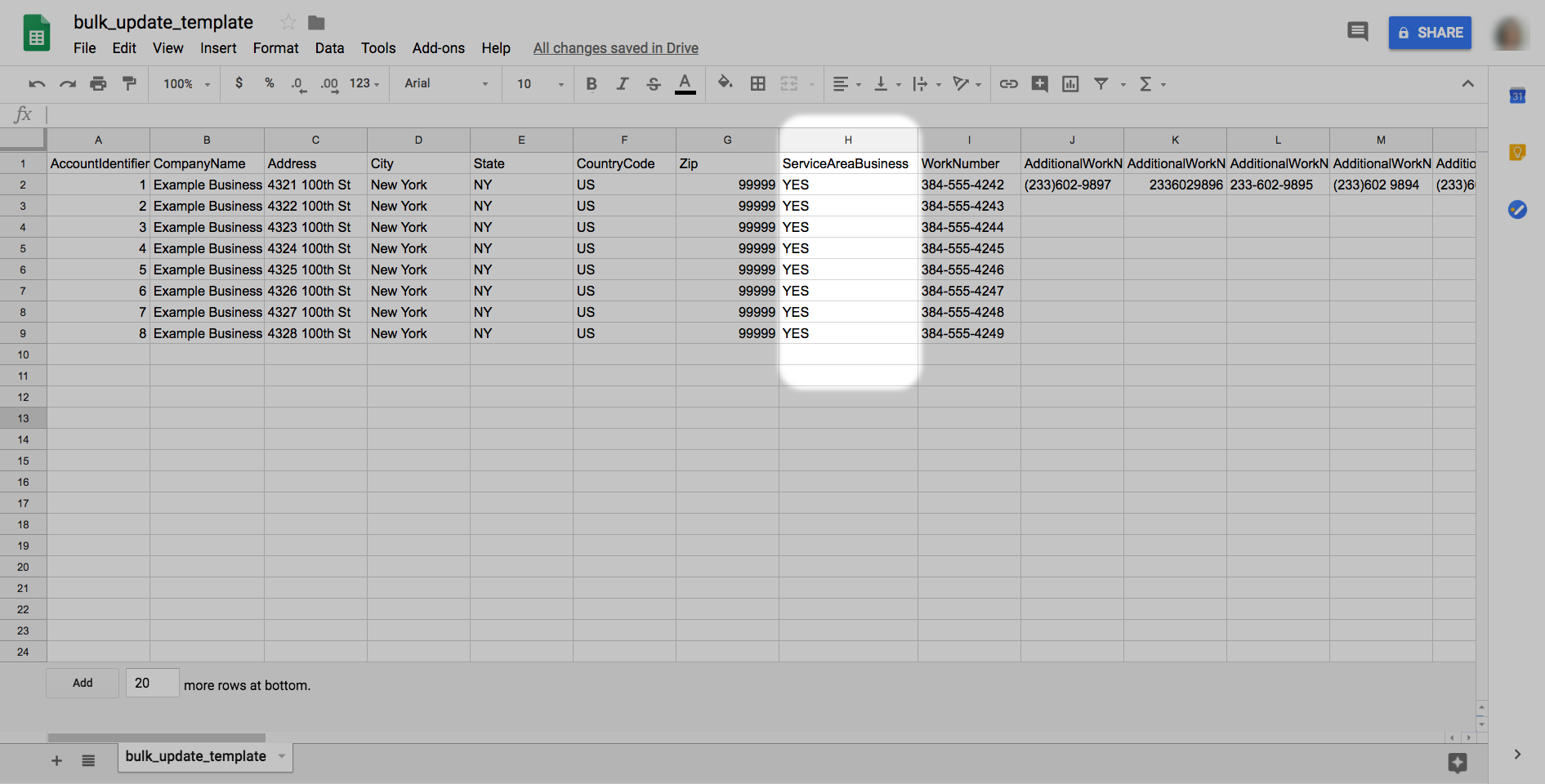Open the Data menu
The image size is (1545, 784).
(x=329, y=48)
